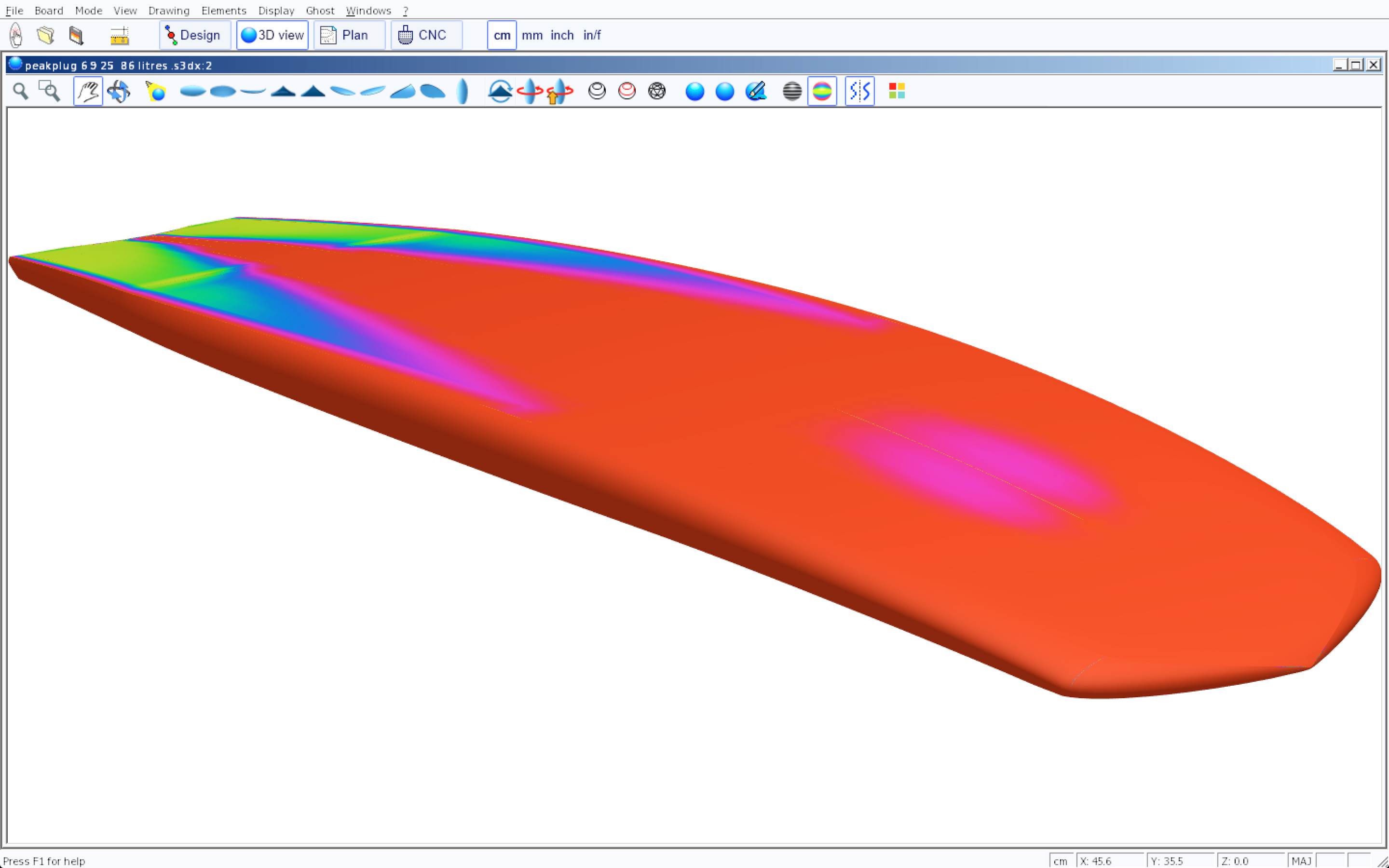Open the Elements menu
This screenshot has width=1389, height=868.
pos(224,10)
